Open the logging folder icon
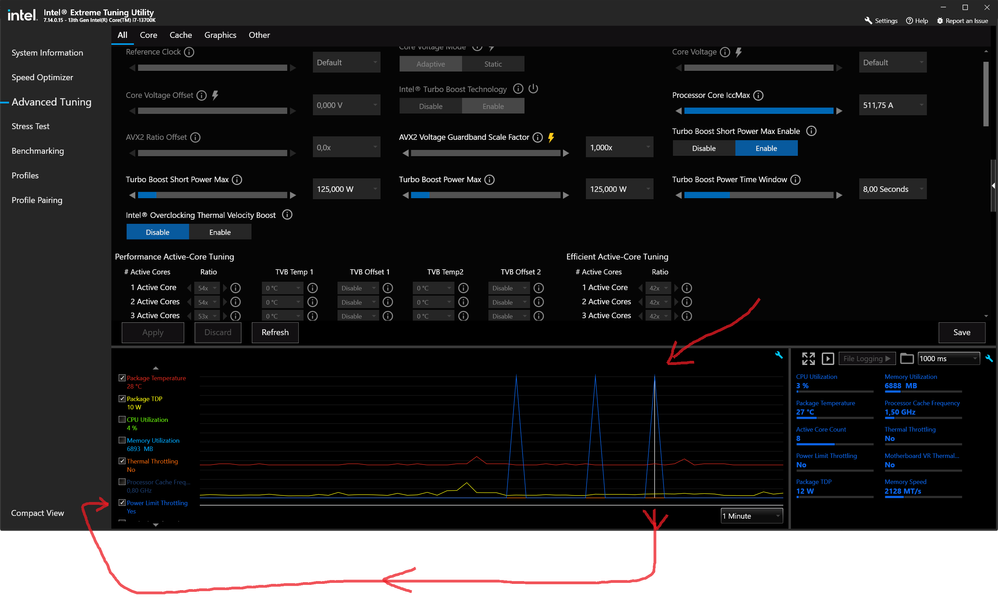Screen dimensions: 998x611 (906, 359)
